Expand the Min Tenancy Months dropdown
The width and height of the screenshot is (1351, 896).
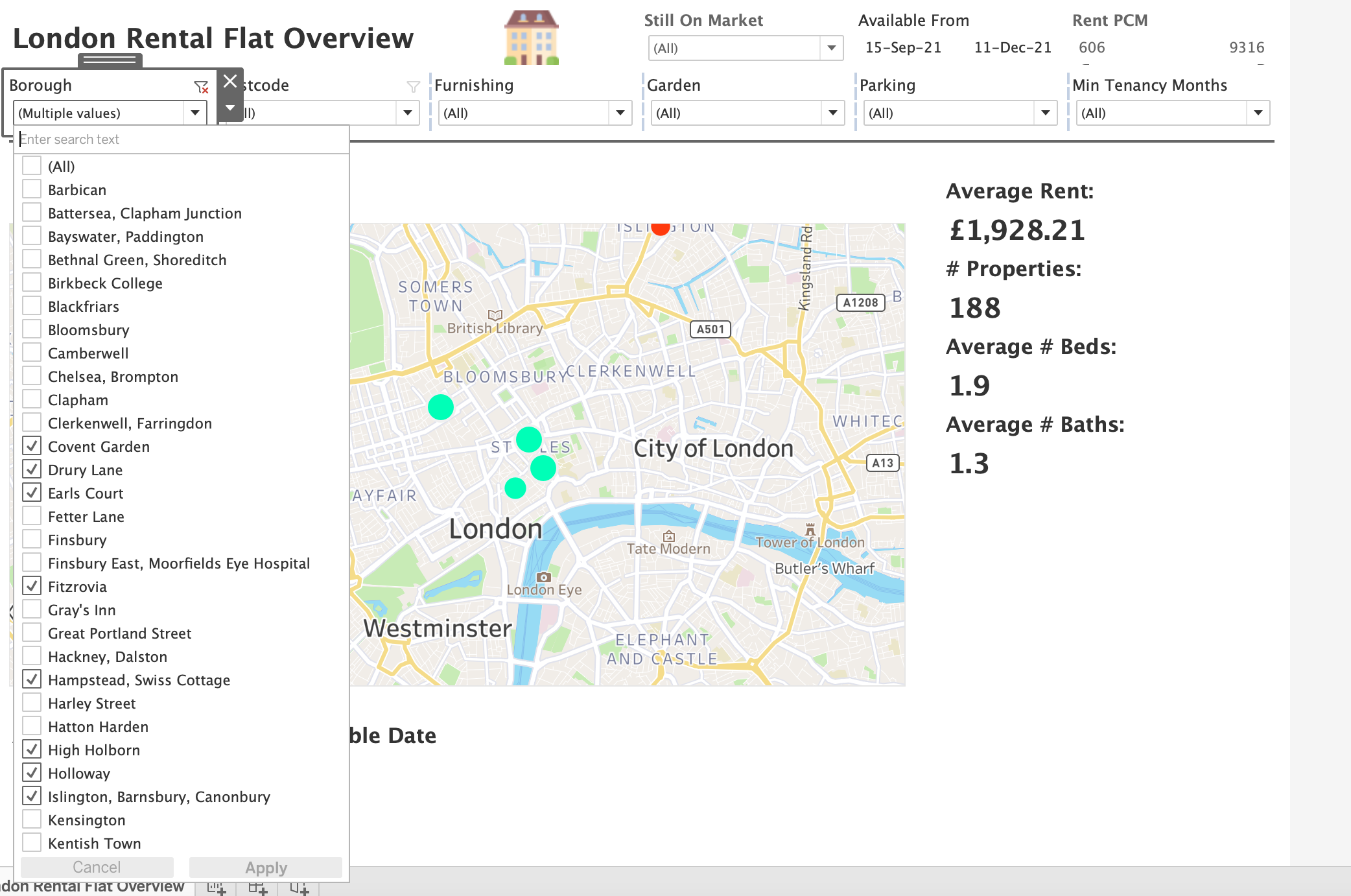tap(1258, 113)
